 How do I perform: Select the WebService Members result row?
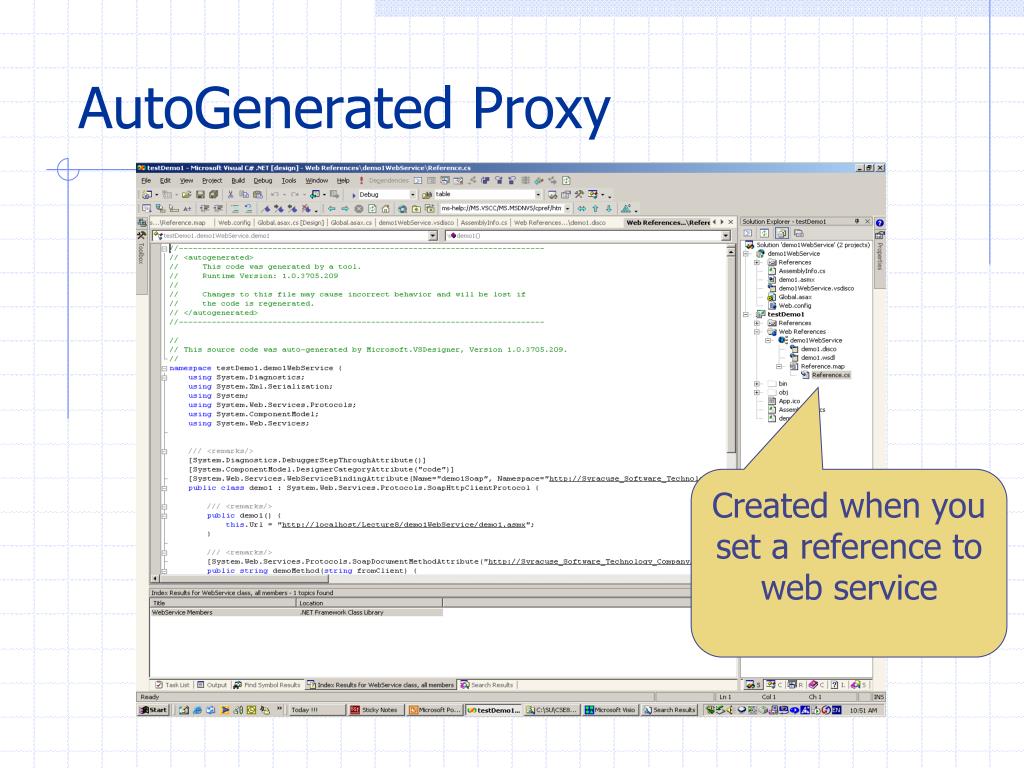[x=296, y=613]
